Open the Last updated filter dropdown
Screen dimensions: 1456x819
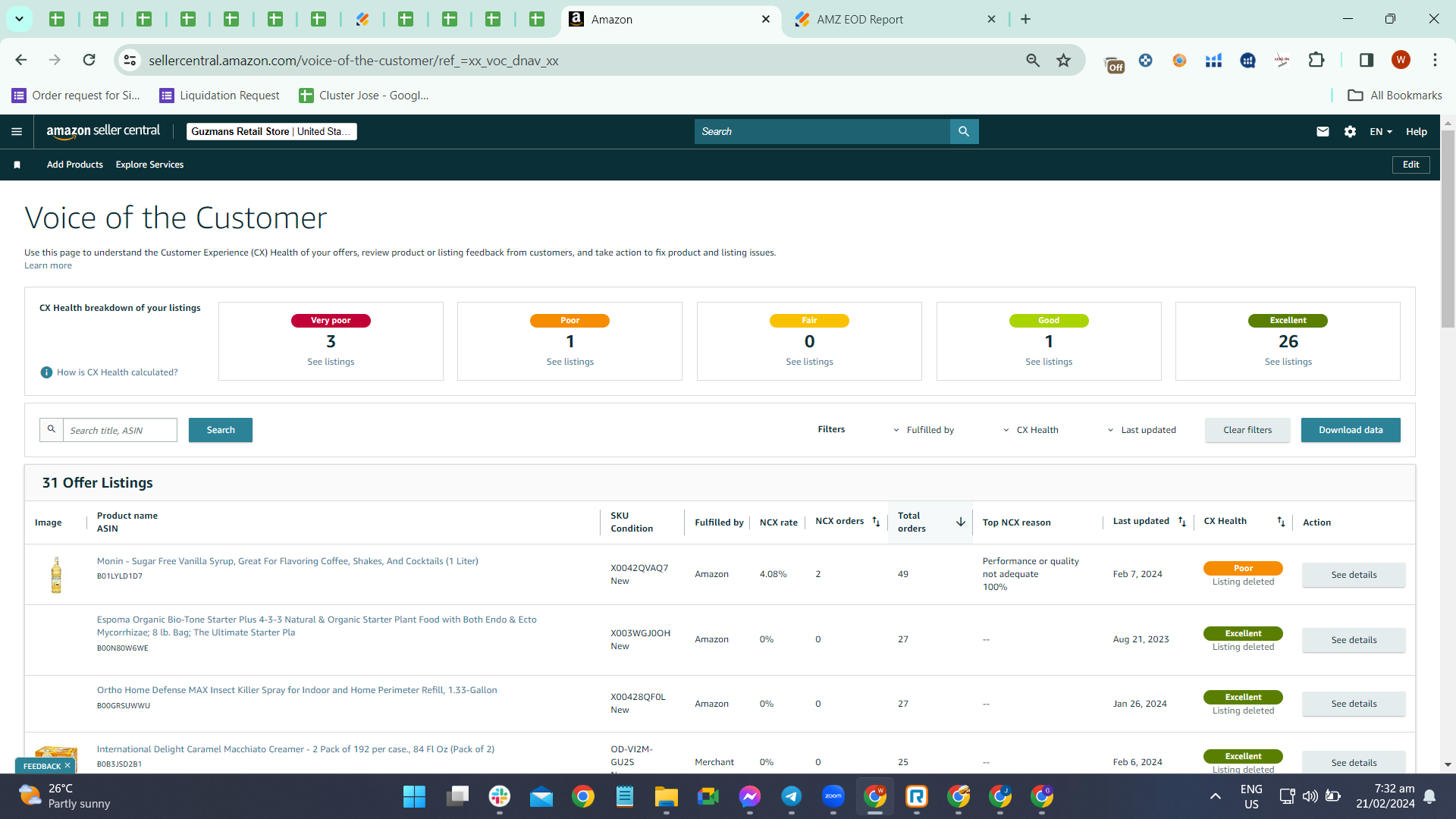(x=1141, y=430)
